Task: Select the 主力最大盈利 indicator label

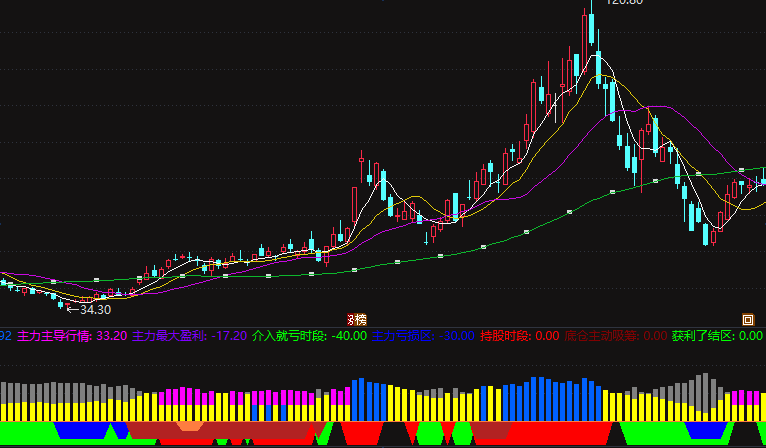Action: click(170, 336)
